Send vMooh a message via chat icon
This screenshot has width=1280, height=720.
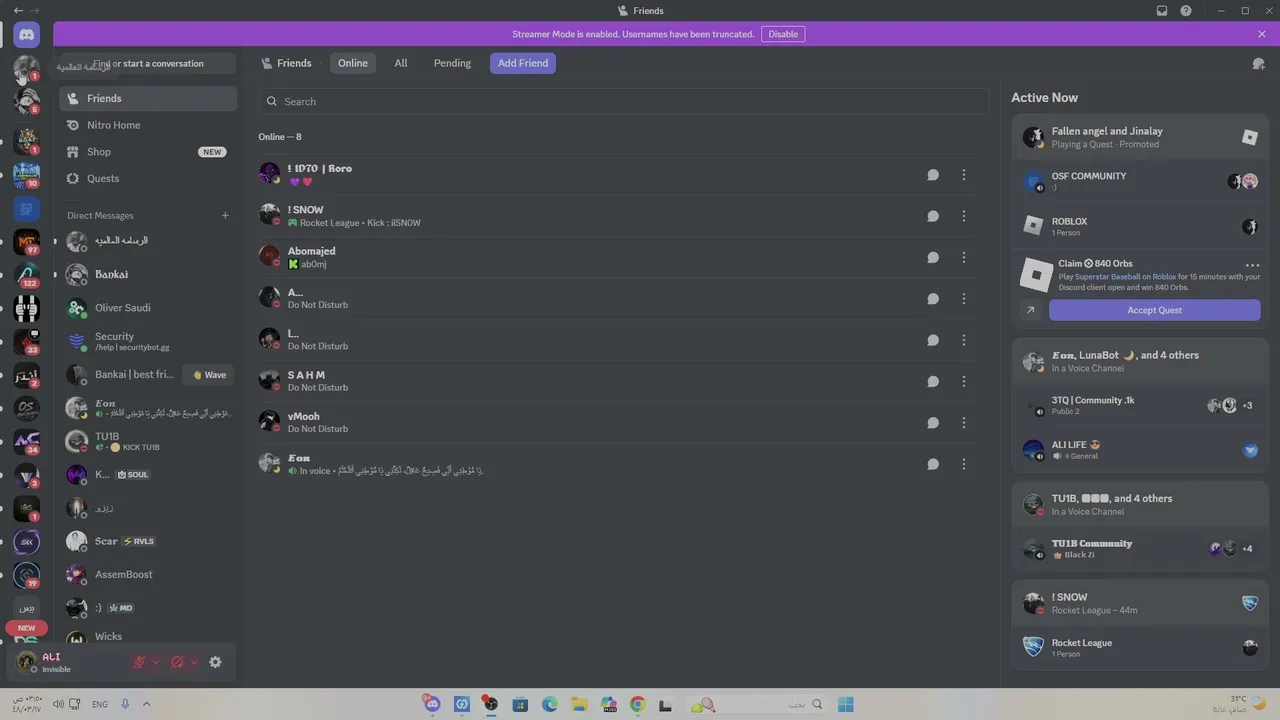(933, 423)
